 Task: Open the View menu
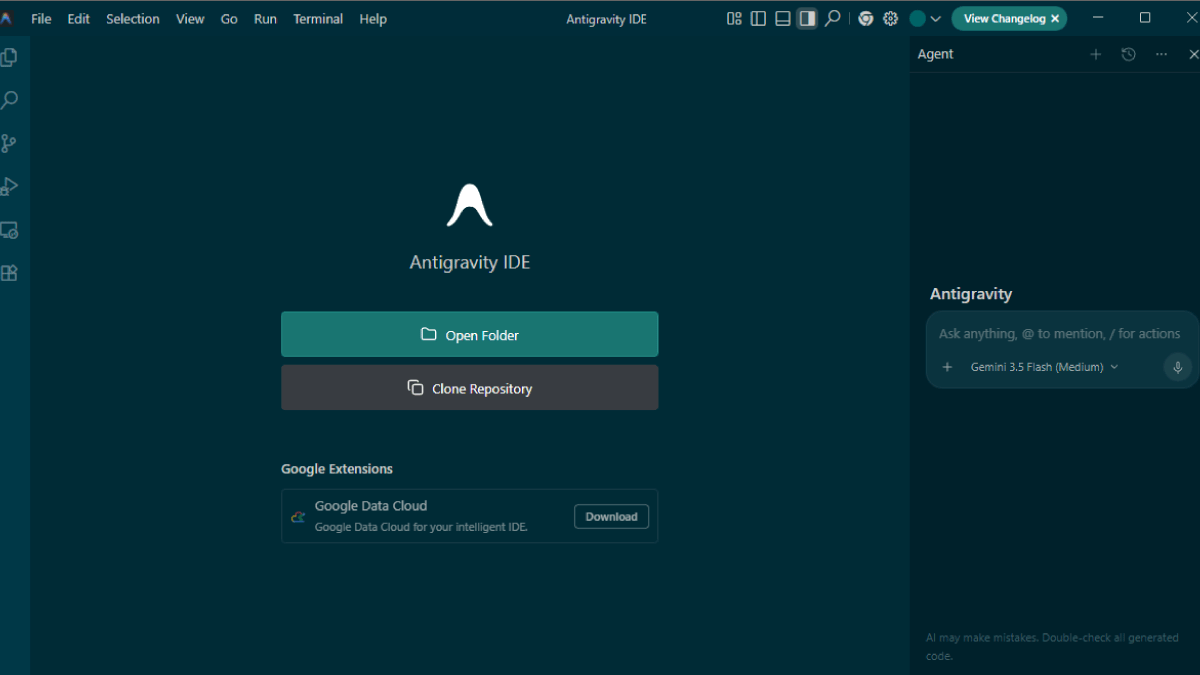[190, 19]
